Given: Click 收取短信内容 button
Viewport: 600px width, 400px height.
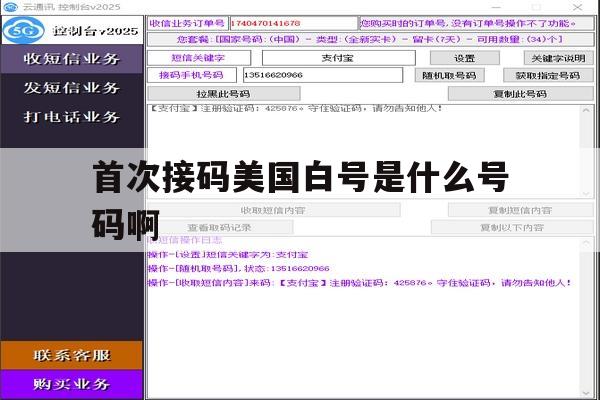Looking at the screenshot, I should coord(273,210).
